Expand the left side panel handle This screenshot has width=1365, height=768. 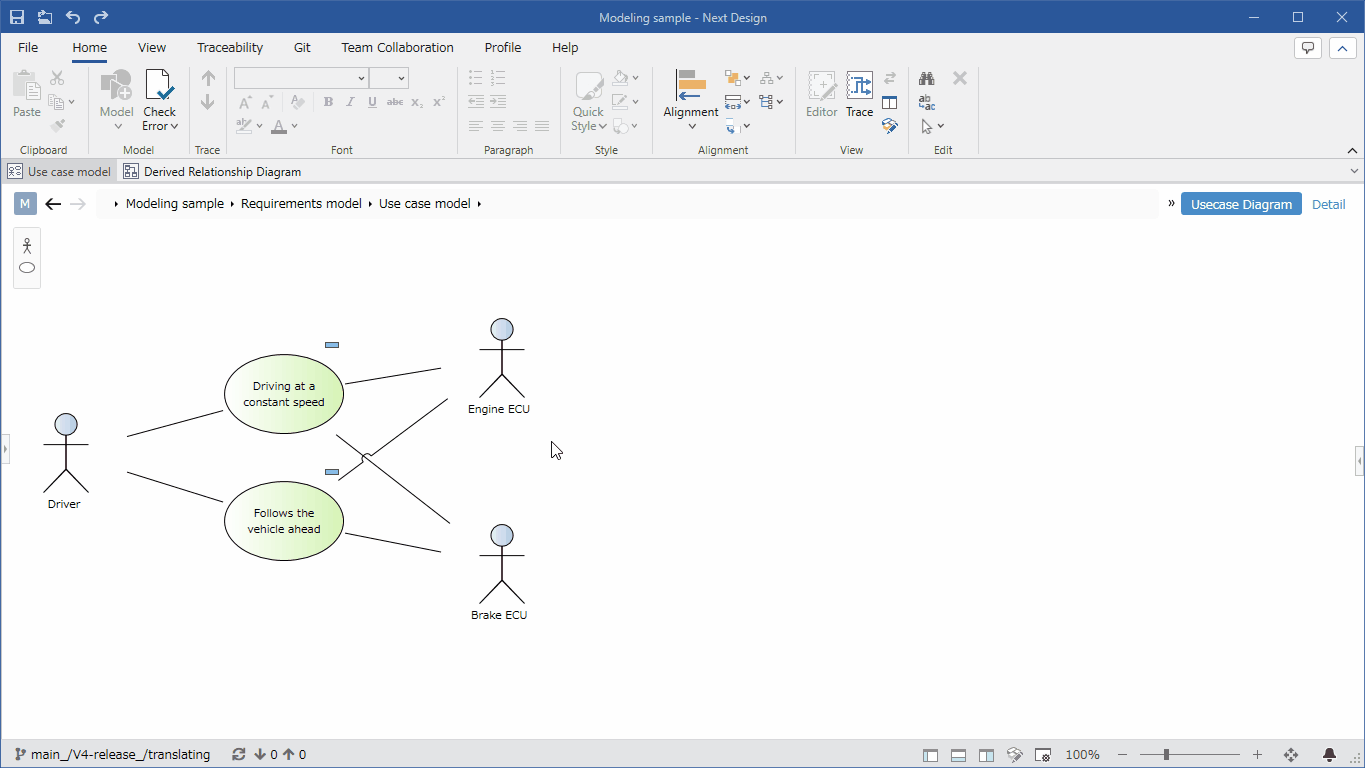coord(4,450)
